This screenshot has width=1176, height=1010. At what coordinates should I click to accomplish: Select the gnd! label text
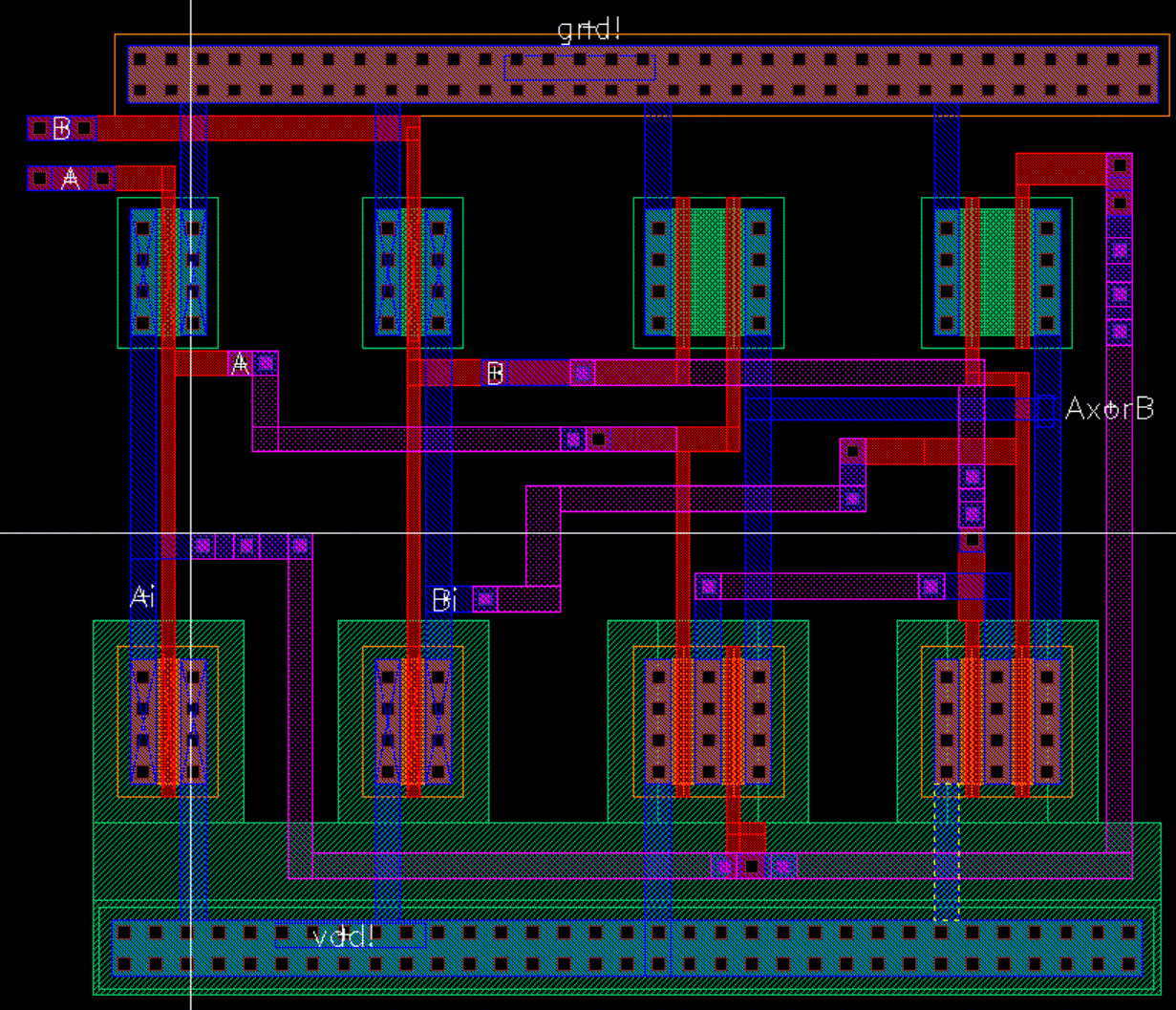coord(589,30)
